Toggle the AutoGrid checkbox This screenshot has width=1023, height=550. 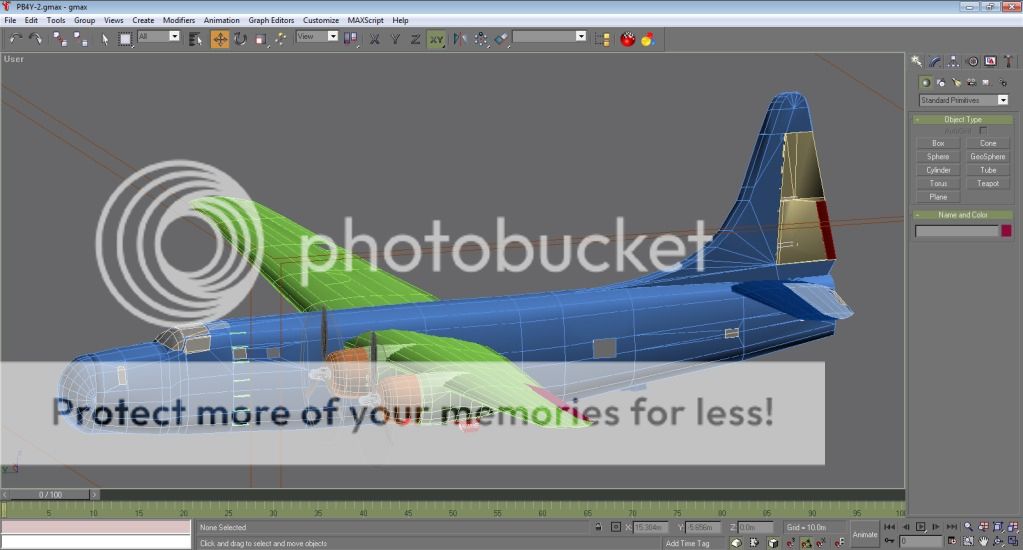coord(983,130)
